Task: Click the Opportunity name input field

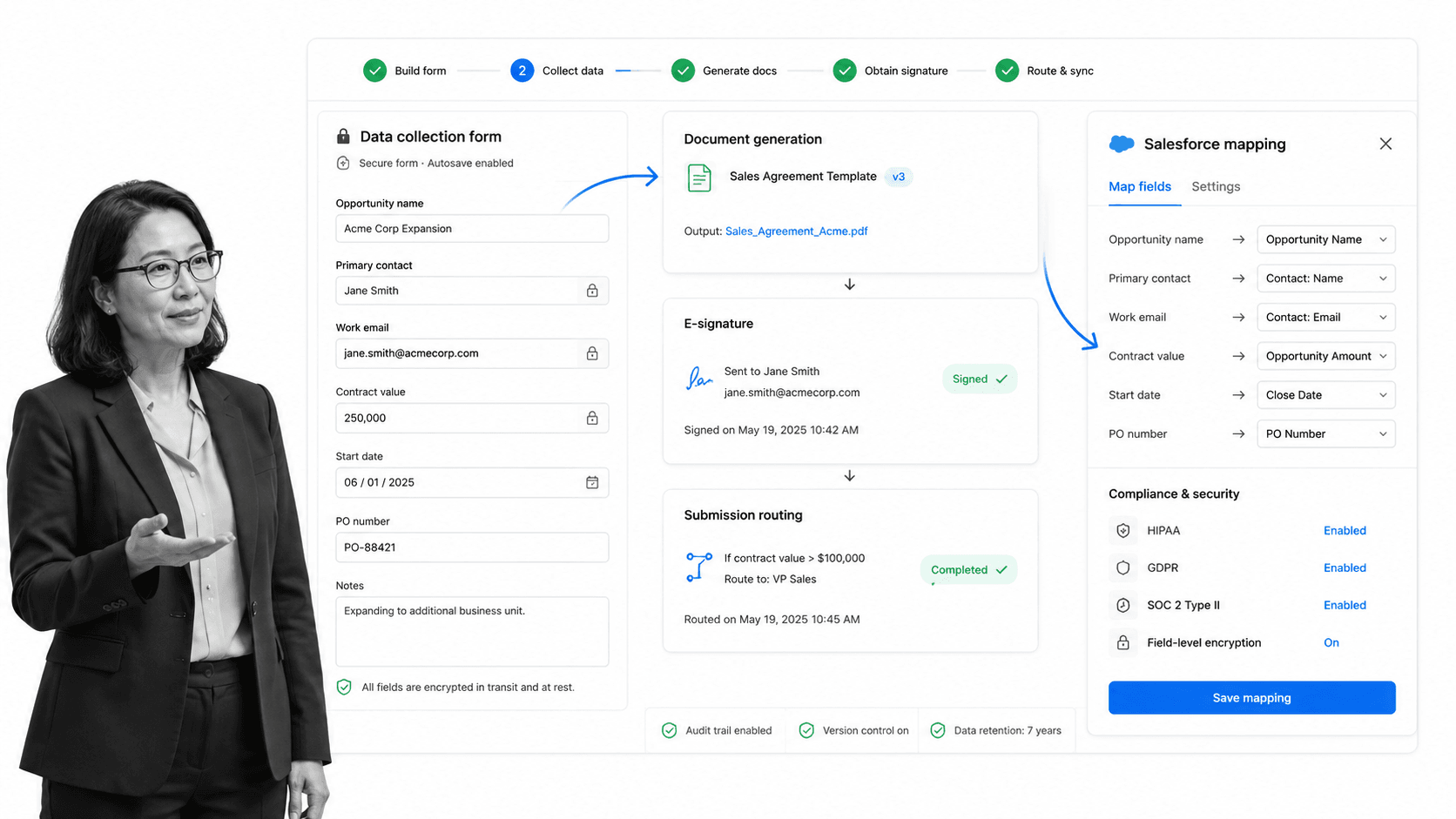Action: point(472,228)
